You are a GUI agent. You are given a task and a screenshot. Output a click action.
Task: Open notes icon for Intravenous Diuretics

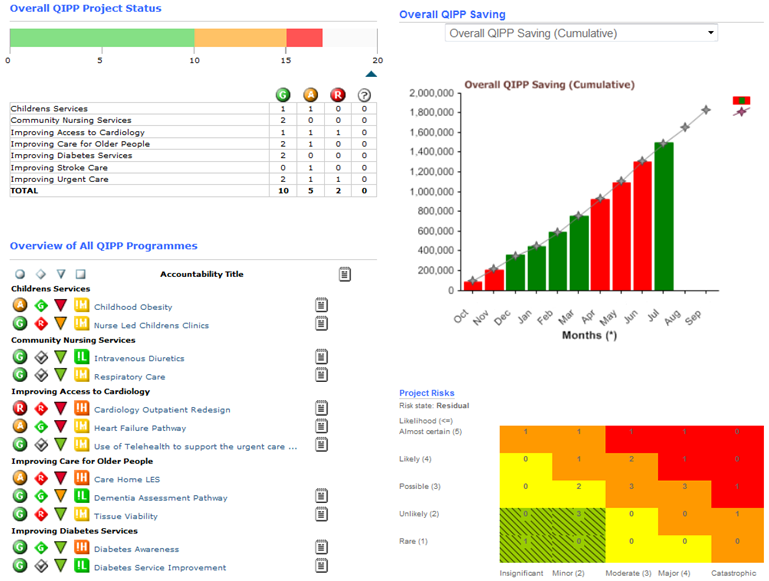[x=321, y=357]
